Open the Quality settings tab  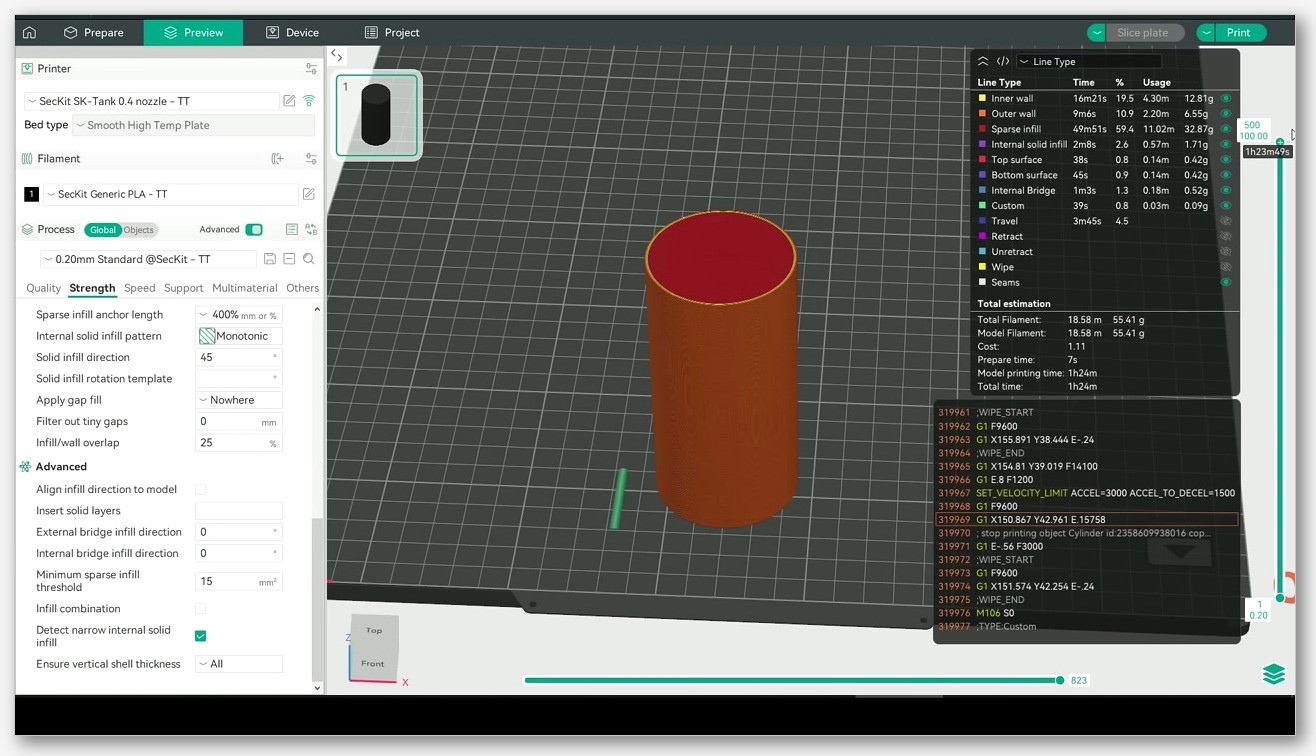tap(43, 288)
